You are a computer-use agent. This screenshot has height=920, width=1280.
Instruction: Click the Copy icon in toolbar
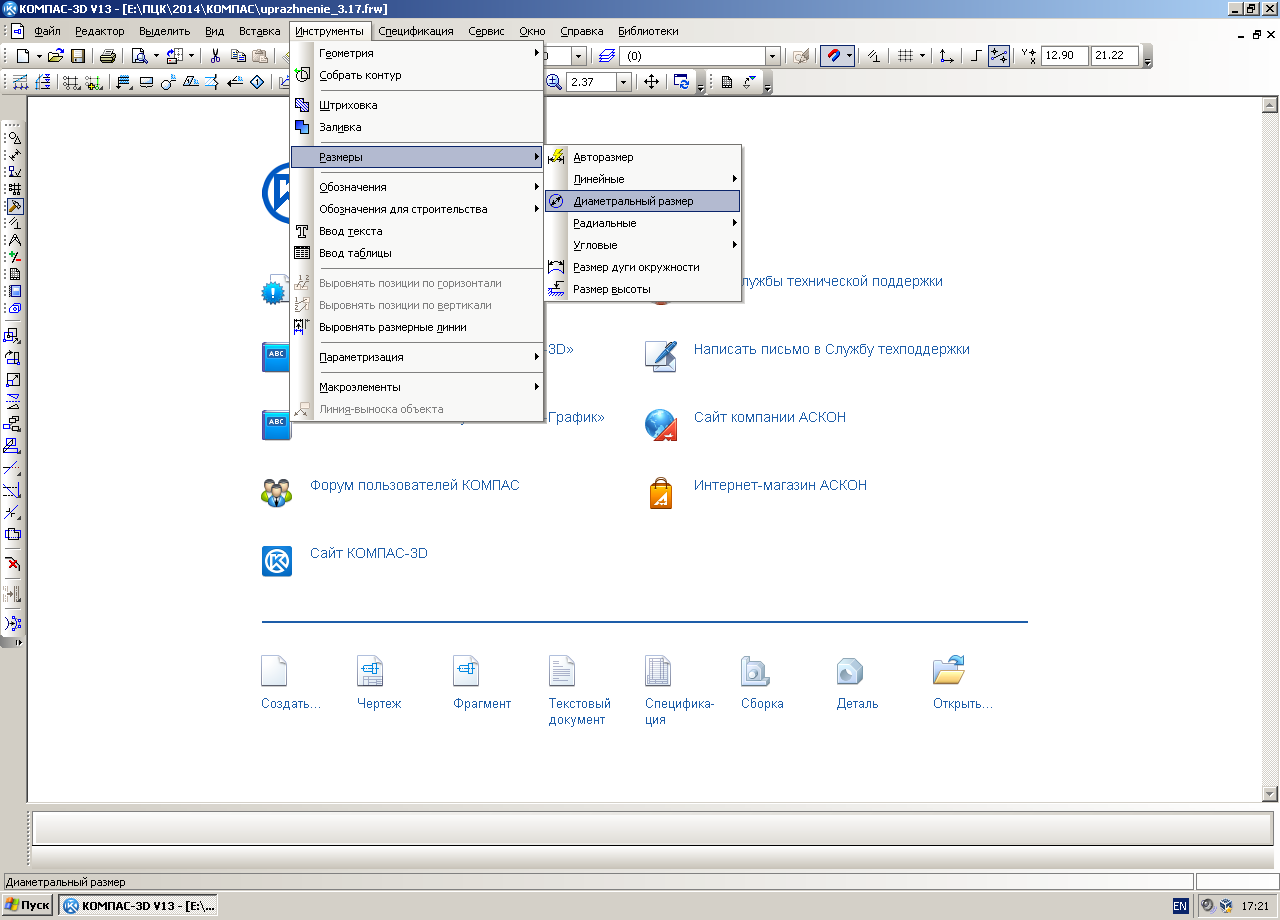coord(238,56)
